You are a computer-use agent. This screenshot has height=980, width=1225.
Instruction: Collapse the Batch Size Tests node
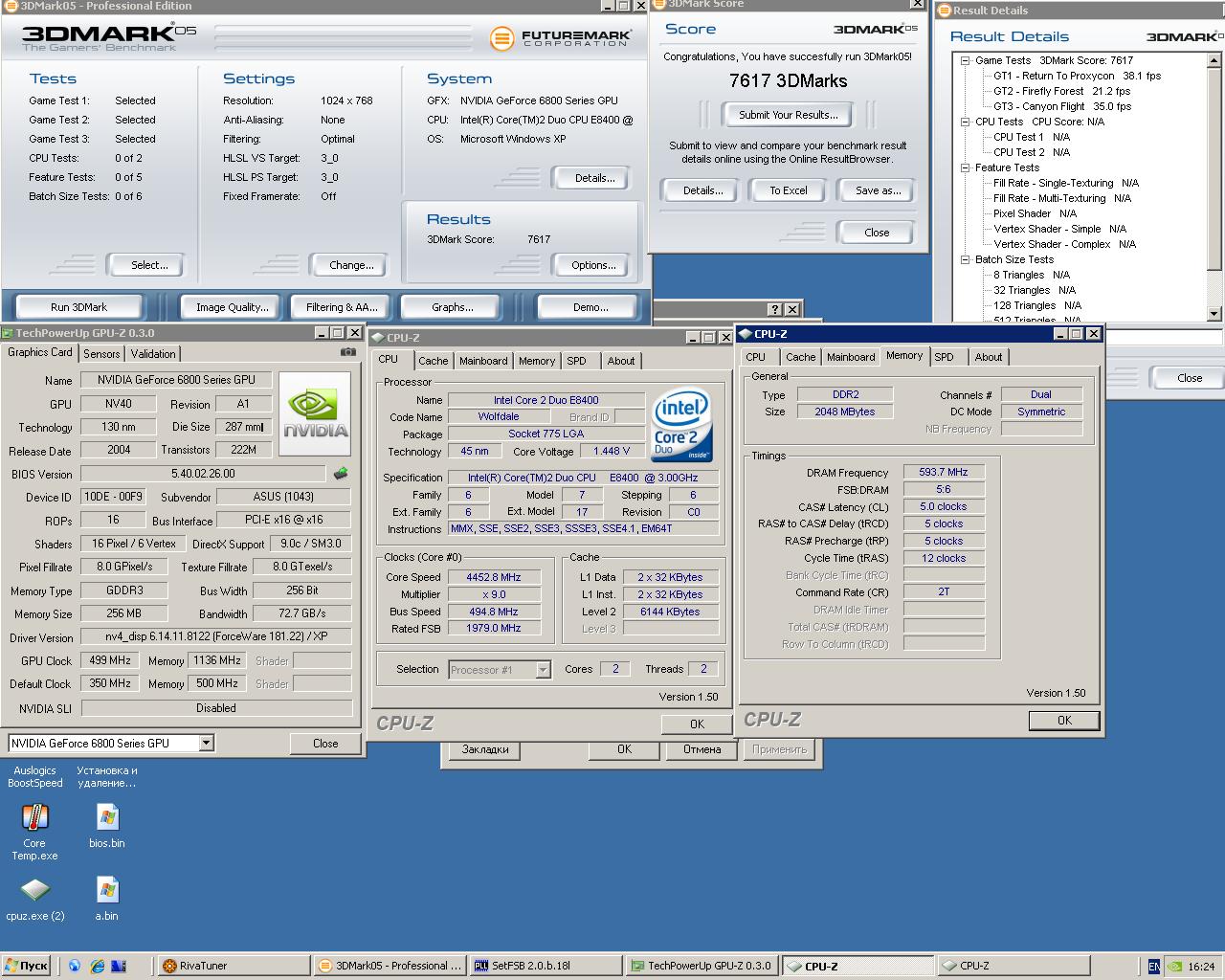(x=966, y=259)
